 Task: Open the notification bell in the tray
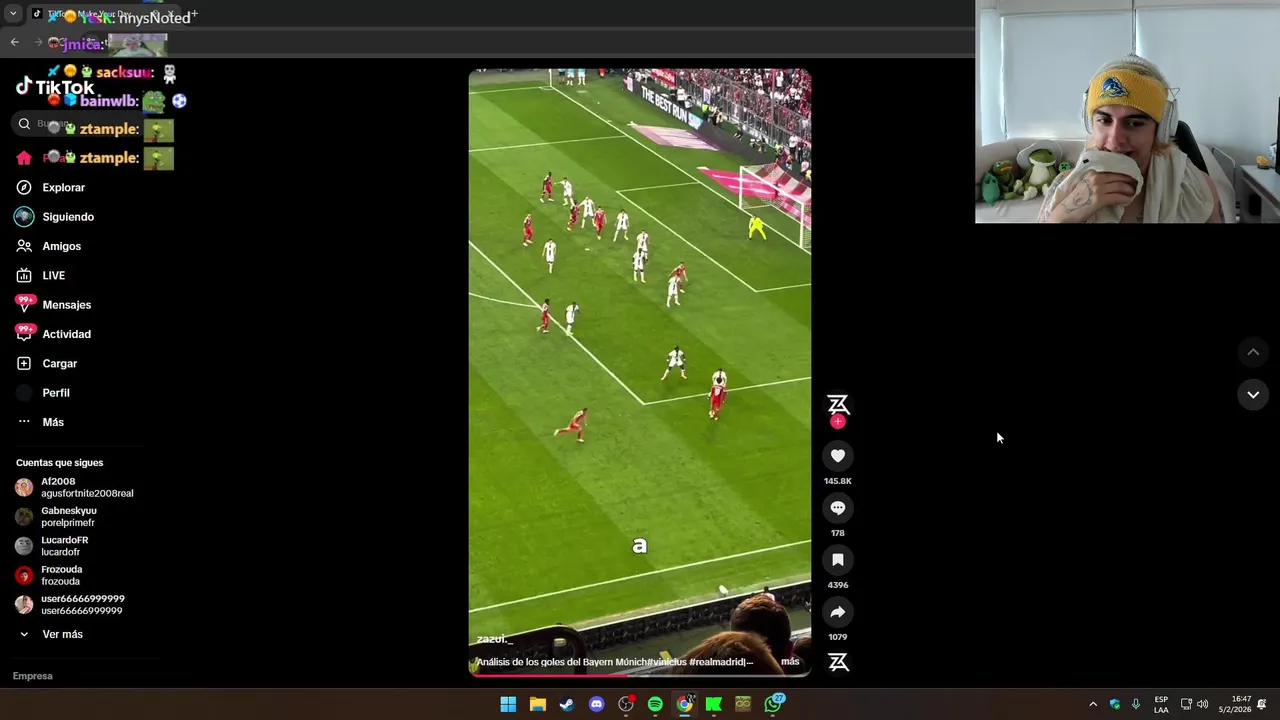pyautogui.click(x=1262, y=704)
